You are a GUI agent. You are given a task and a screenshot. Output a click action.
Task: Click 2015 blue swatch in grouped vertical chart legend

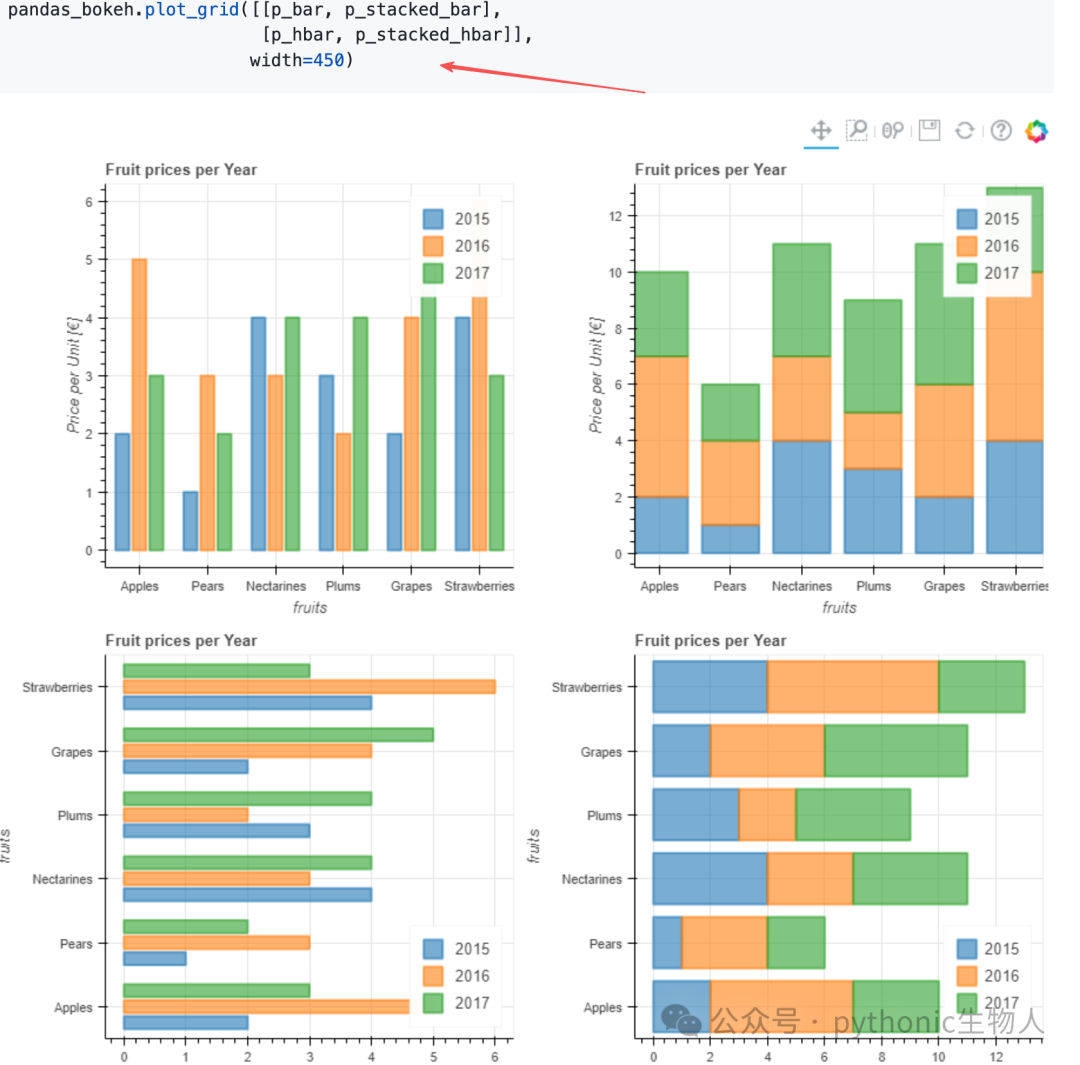point(433,219)
